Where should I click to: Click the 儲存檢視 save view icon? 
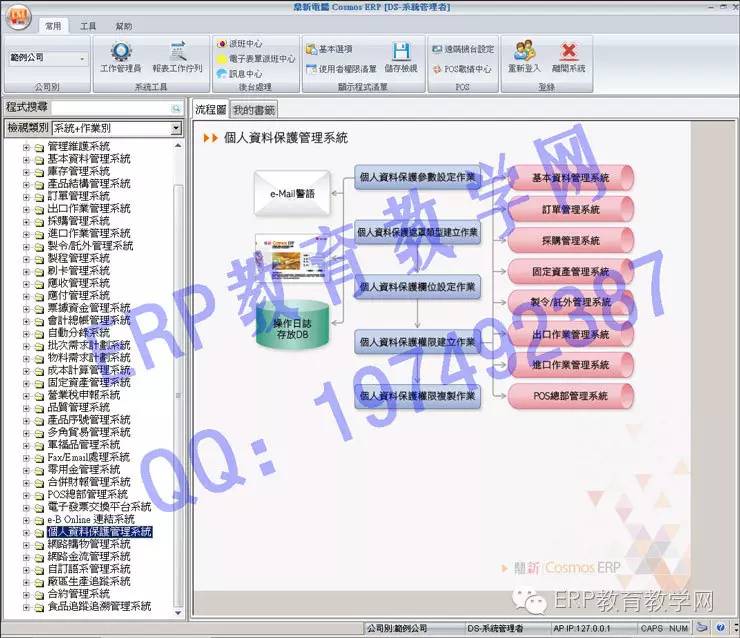[400, 56]
